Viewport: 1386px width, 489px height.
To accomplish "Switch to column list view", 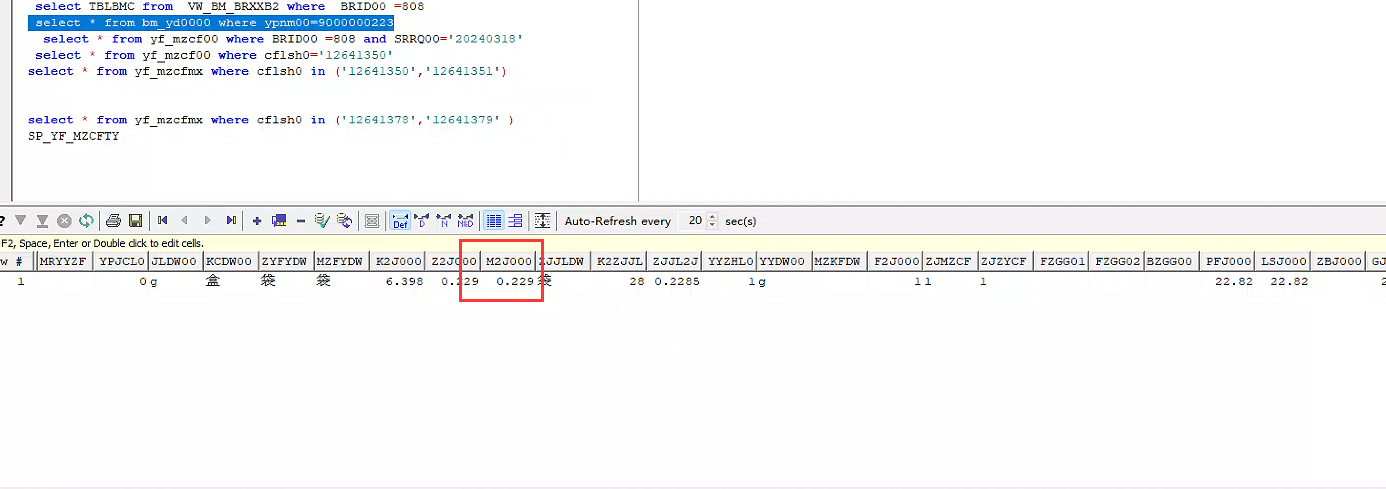I will (515, 220).
